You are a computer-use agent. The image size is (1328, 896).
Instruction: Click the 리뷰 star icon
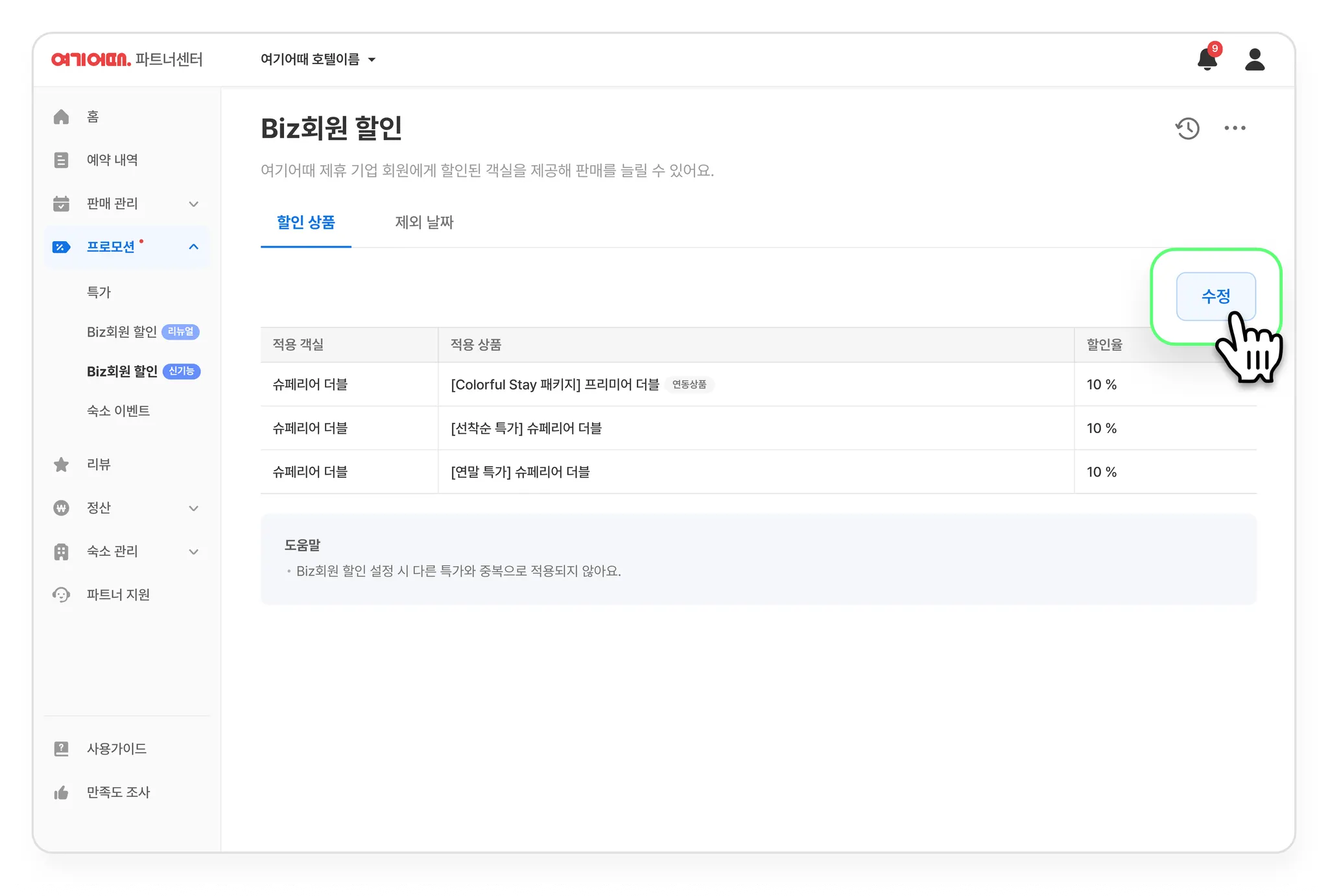[61, 464]
